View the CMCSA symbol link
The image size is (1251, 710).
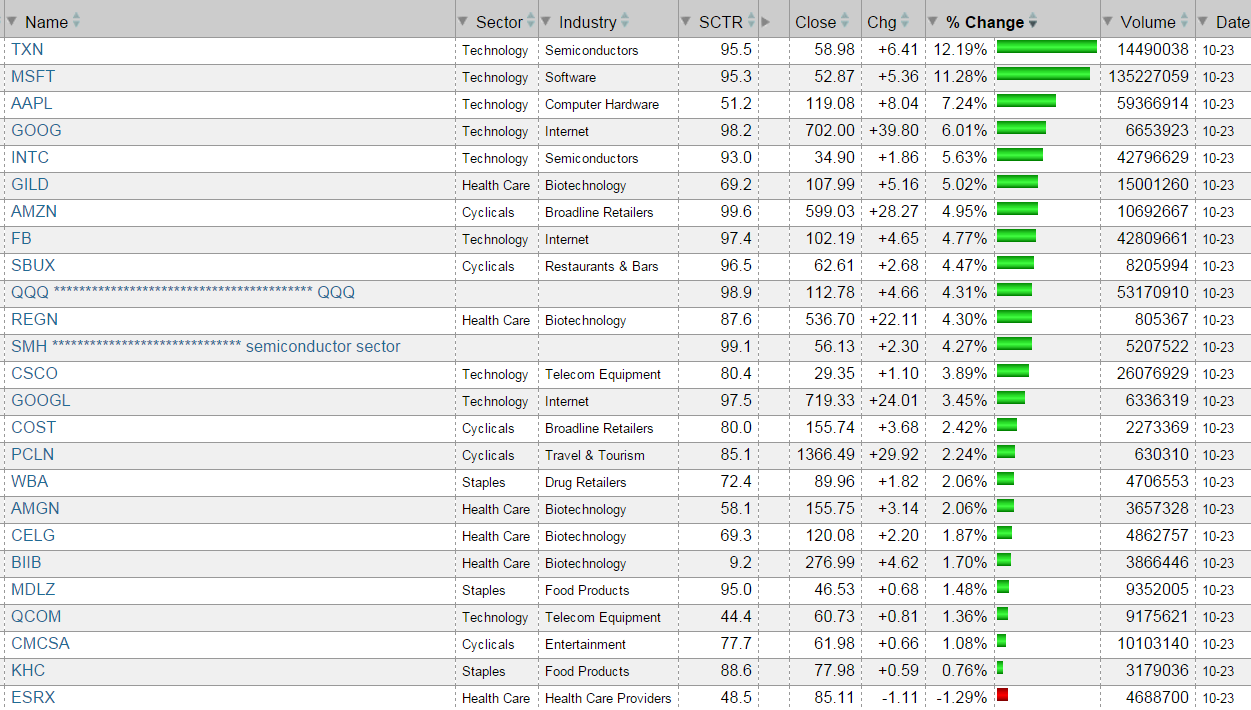(40, 643)
